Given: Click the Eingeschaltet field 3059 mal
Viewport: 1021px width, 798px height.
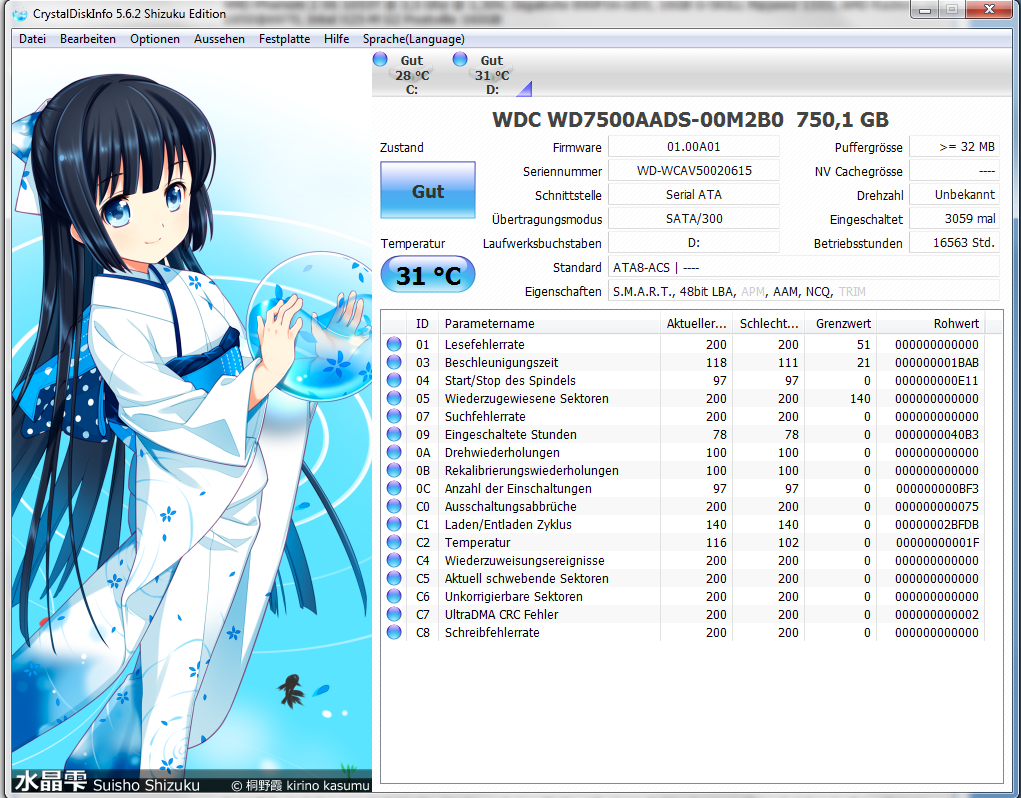Looking at the screenshot, I should (954, 219).
